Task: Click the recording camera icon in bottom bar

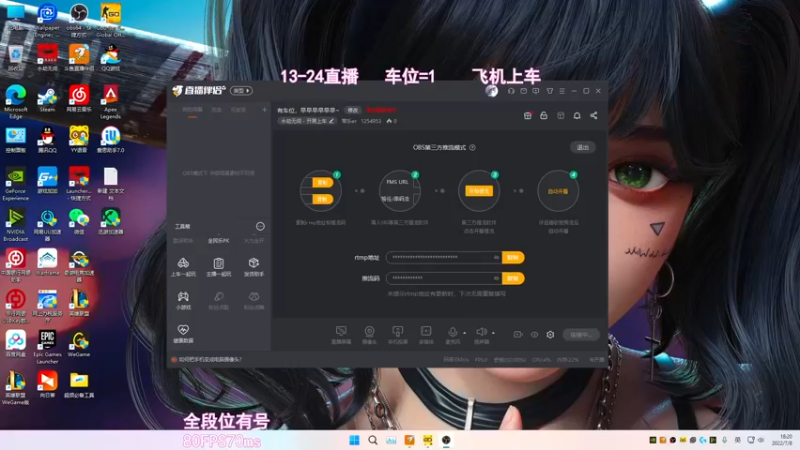Action: (518, 335)
